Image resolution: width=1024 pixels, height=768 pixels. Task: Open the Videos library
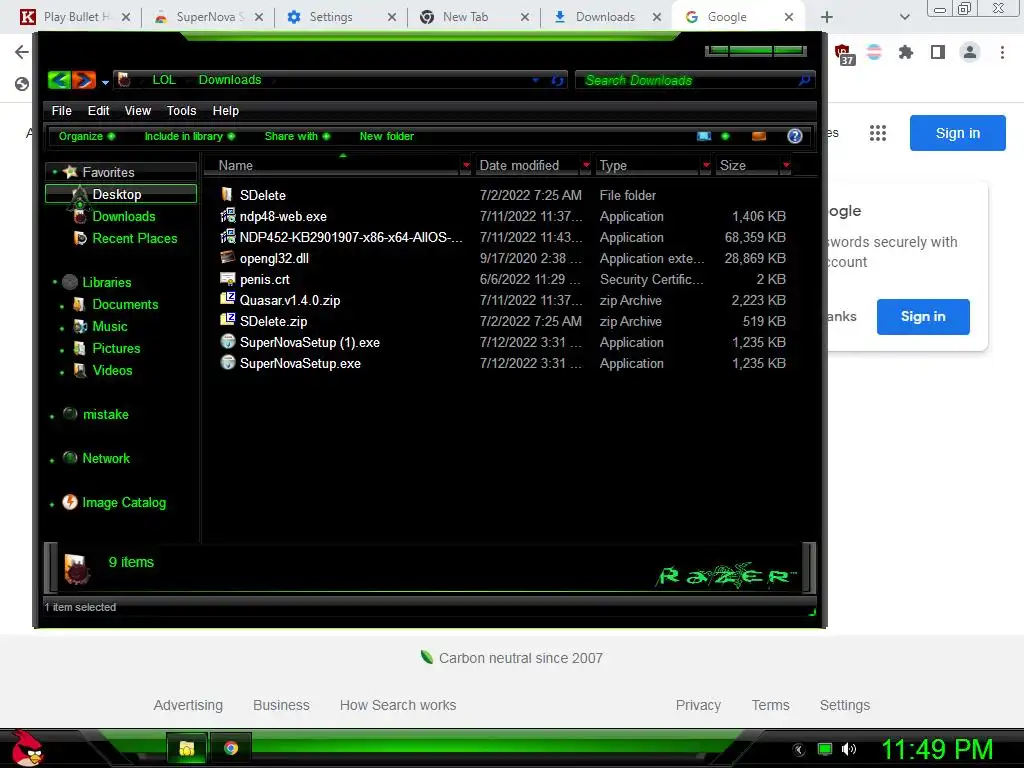[x=112, y=370]
